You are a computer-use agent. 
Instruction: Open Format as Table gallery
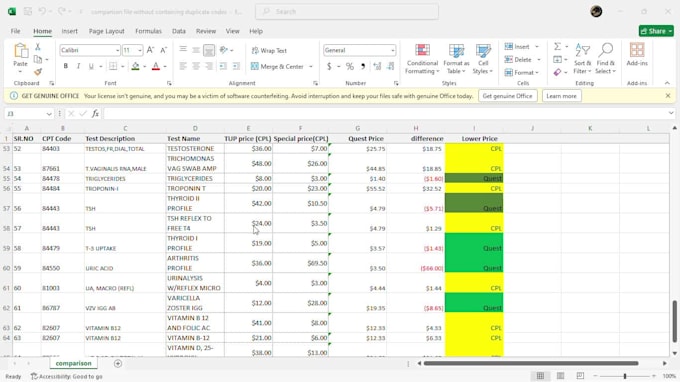click(x=456, y=59)
